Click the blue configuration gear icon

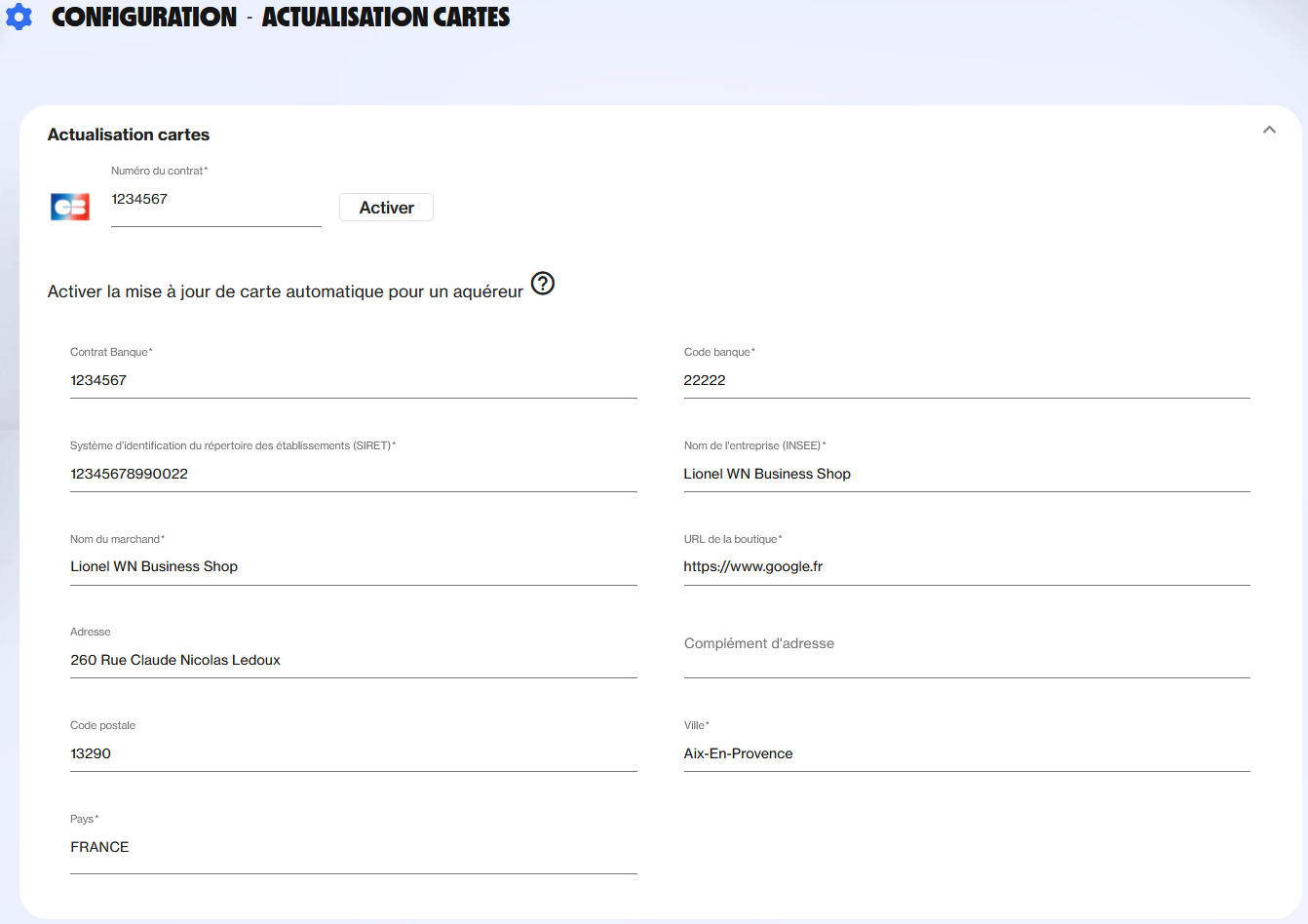coord(19,17)
